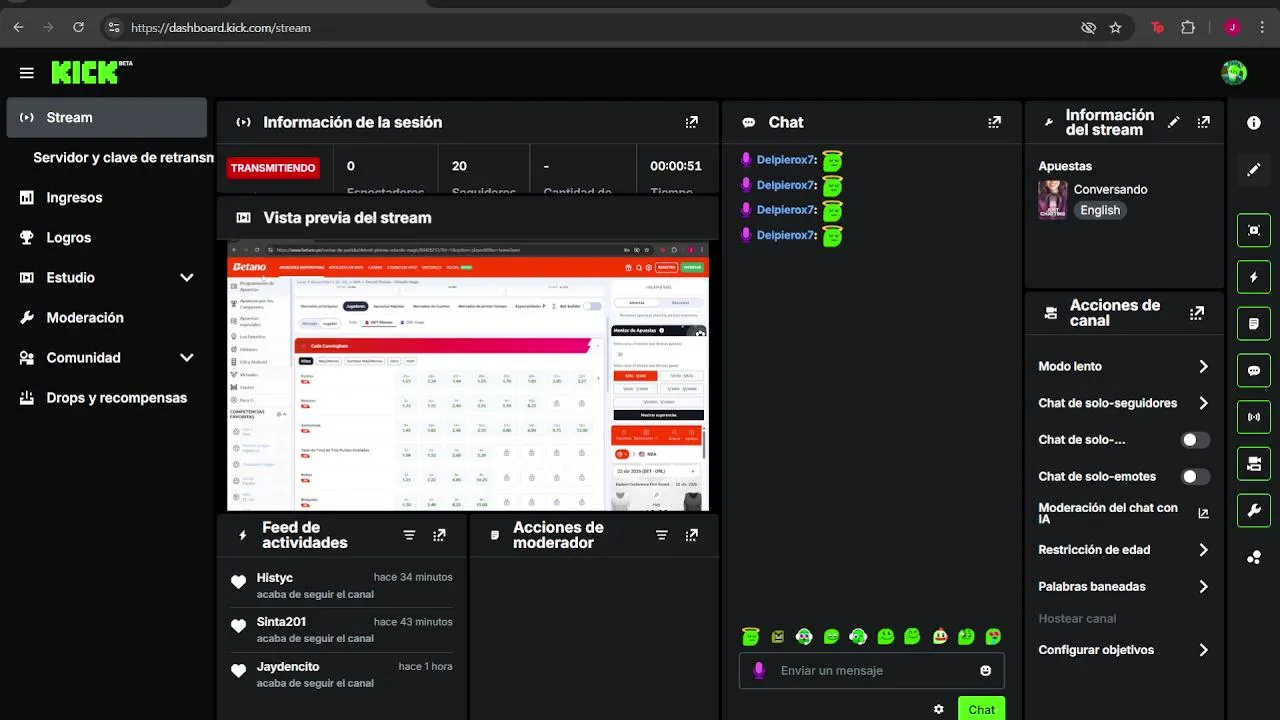Image resolution: width=1280 pixels, height=720 pixels.
Task: Click the pencil edit icon in right sidebar
Action: click(x=1254, y=170)
